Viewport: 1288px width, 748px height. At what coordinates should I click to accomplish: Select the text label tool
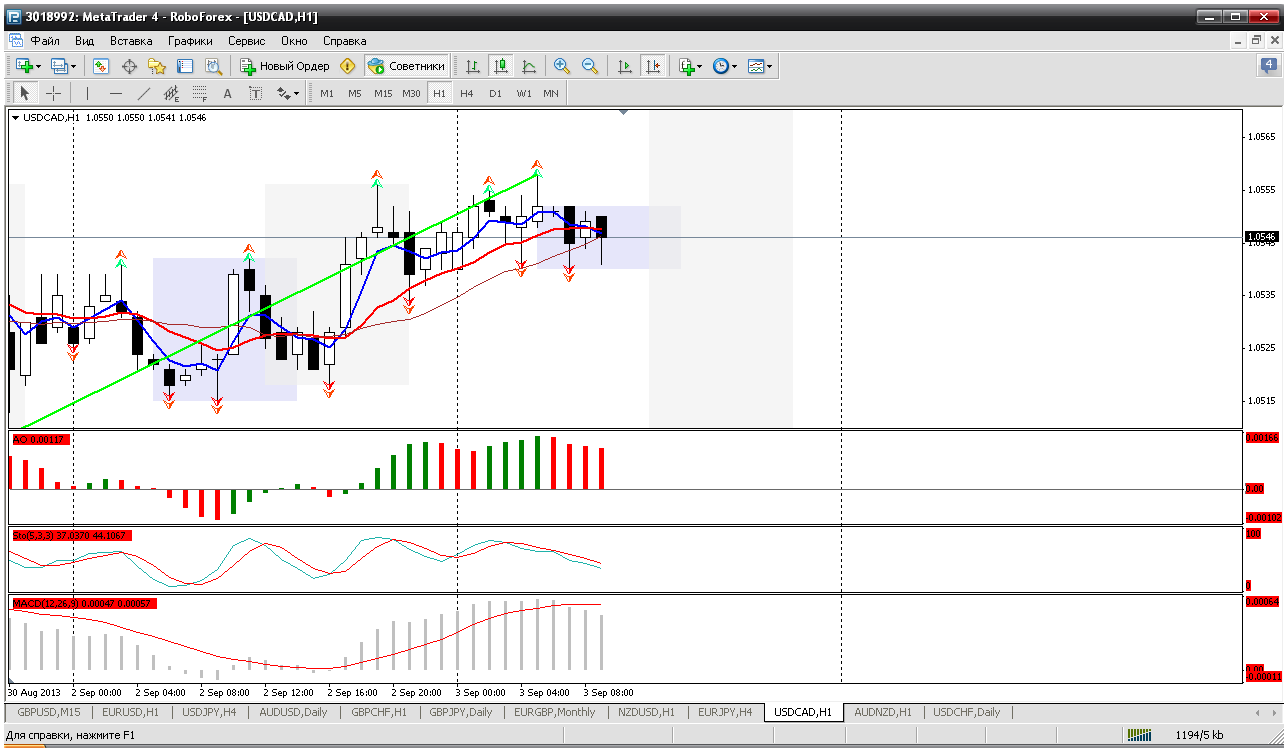pos(255,93)
